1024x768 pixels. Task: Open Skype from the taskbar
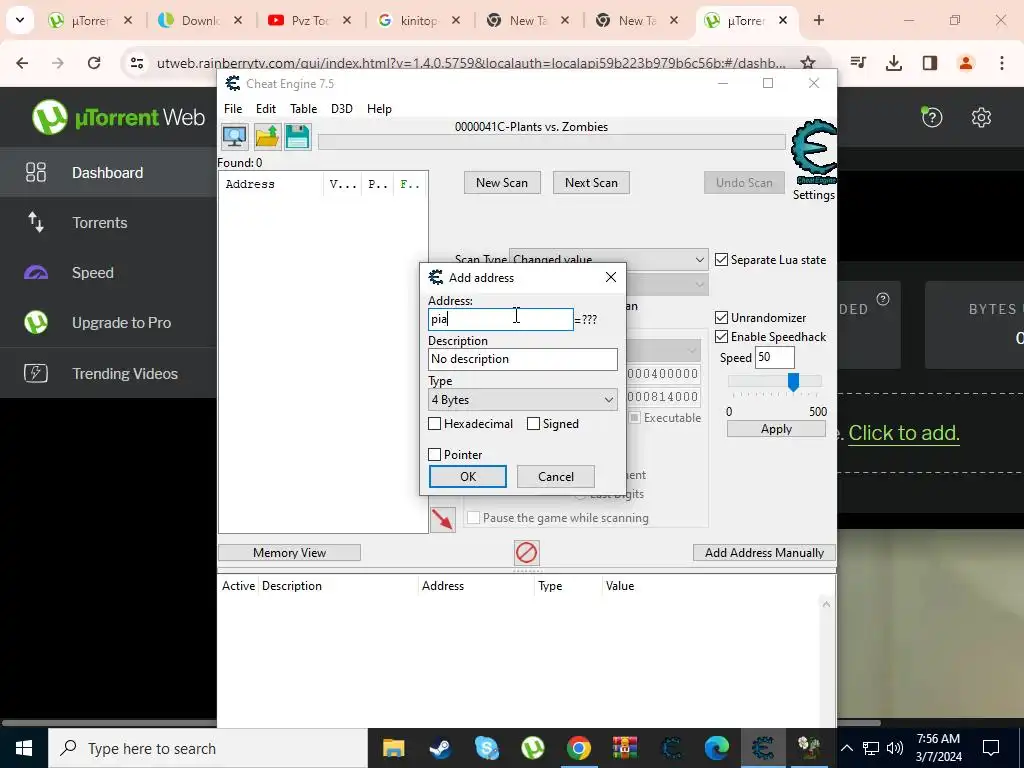point(487,748)
